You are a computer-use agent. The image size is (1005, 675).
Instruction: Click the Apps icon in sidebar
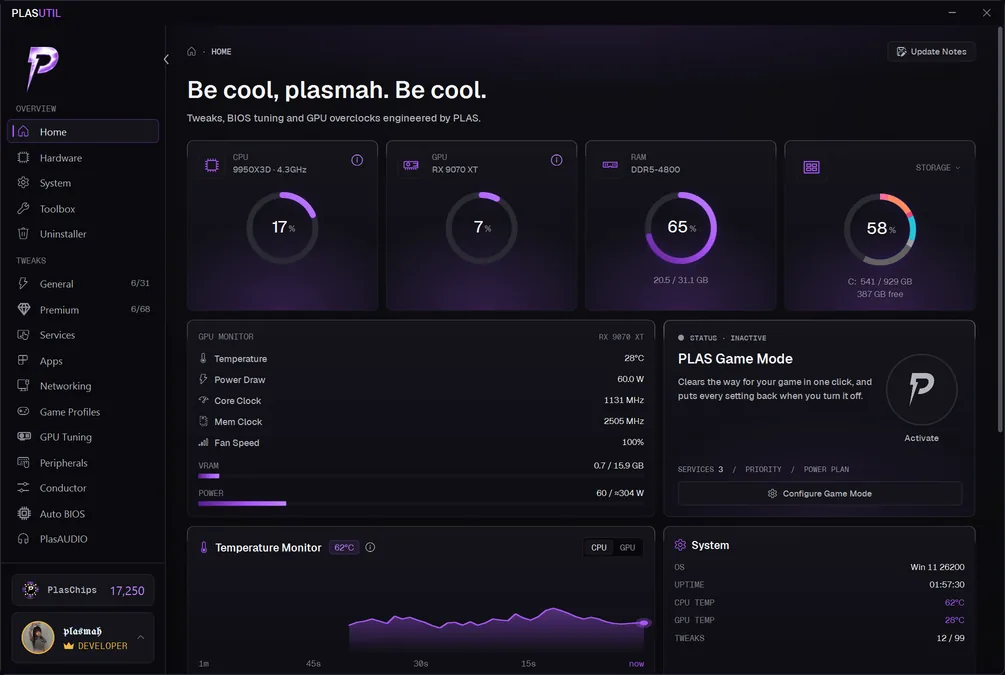pyautogui.click(x=23, y=360)
